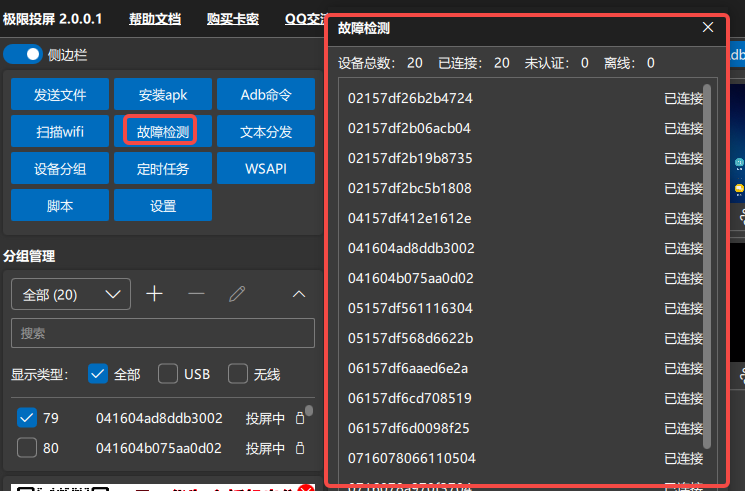This screenshot has width=745, height=491.
Task: Enable the 无线 display type checkbox
Action: click(x=238, y=374)
